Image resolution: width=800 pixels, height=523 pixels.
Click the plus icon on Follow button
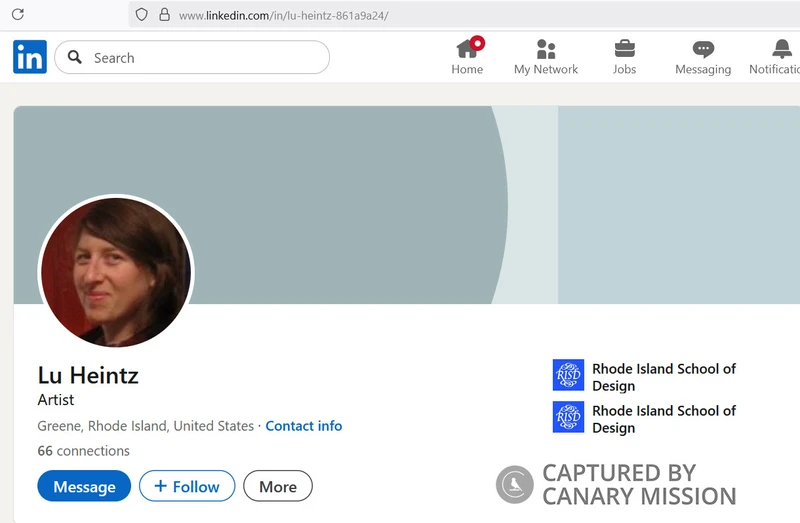tap(160, 486)
